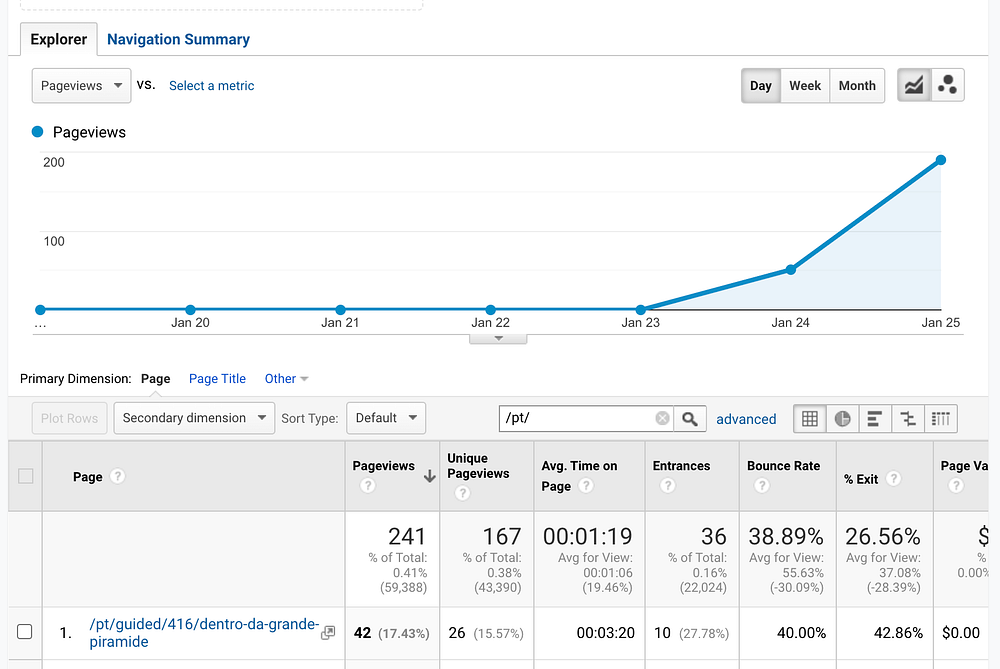This screenshot has height=669, width=1000.
Task: Select the comparison view icon
Action: 908,419
